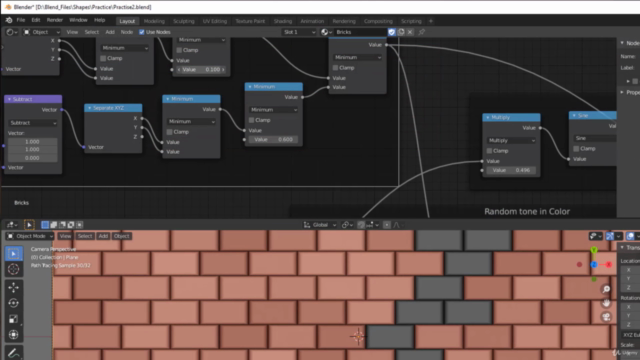640x360 pixels.
Task: Open the viewport View menu
Action: 65,236
